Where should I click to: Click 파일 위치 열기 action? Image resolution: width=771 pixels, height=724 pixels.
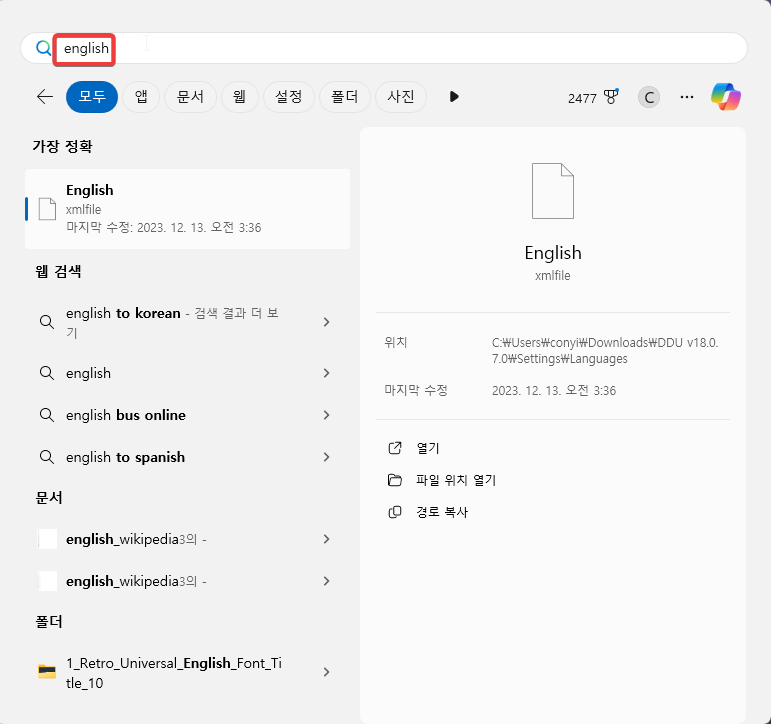click(x=456, y=480)
